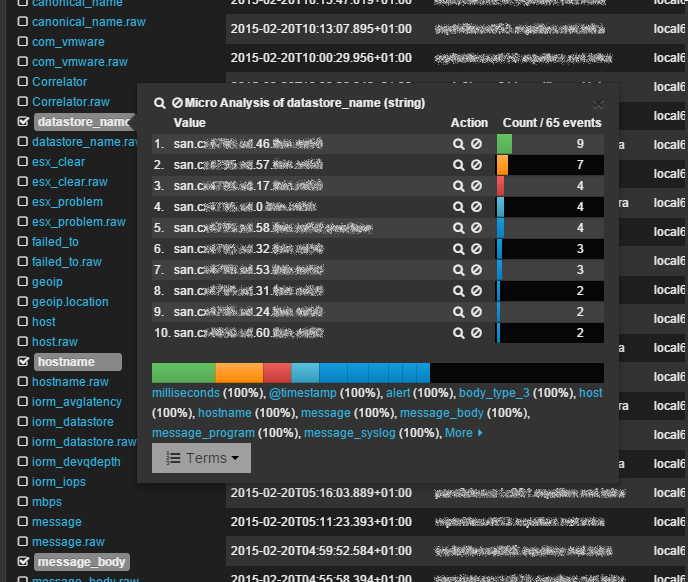
Task: Close the Micro Analysis popup
Action: (598, 103)
